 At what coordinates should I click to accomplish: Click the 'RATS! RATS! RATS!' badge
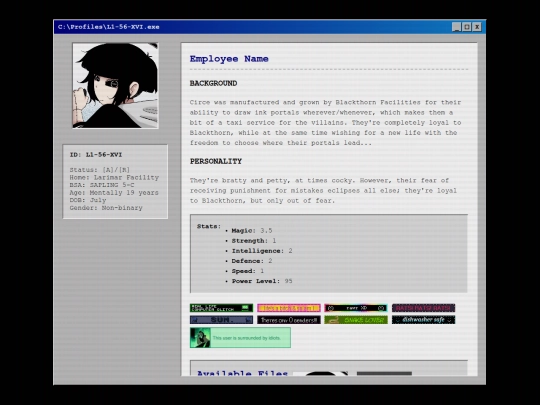coord(423,308)
